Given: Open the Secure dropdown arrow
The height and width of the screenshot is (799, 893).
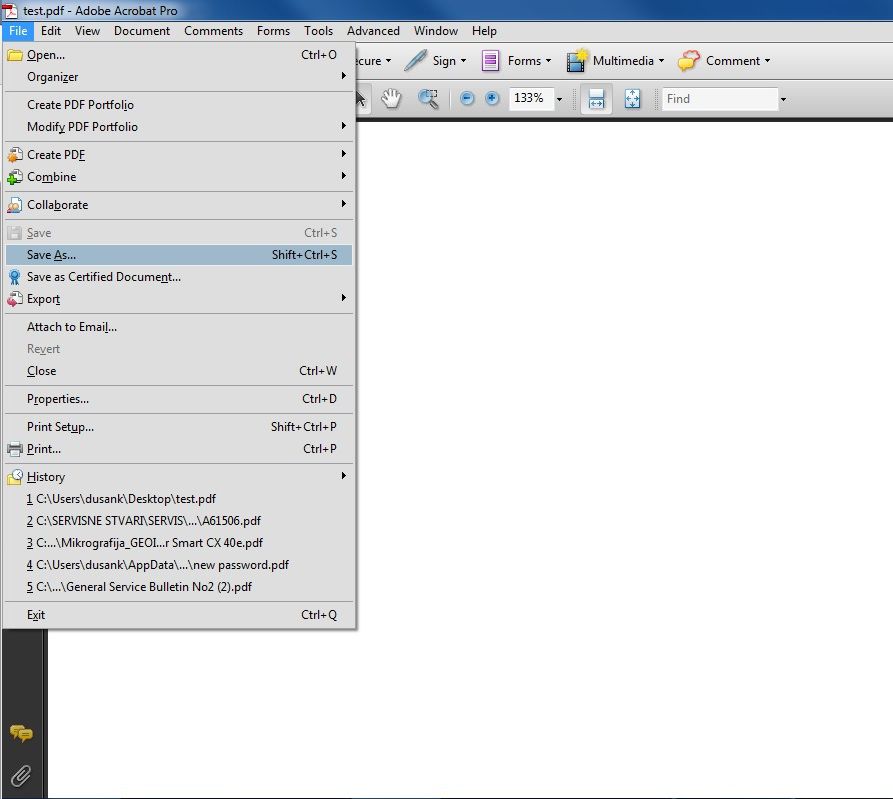Looking at the screenshot, I should [388, 60].
